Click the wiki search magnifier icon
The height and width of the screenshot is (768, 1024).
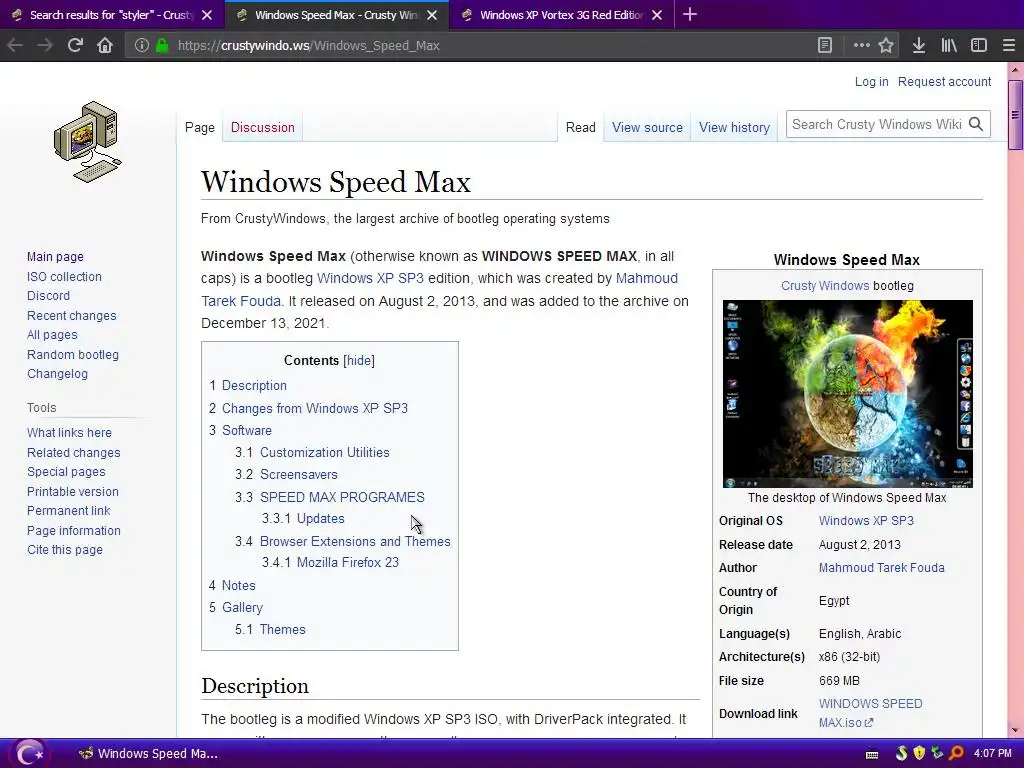tap(976, 124)
